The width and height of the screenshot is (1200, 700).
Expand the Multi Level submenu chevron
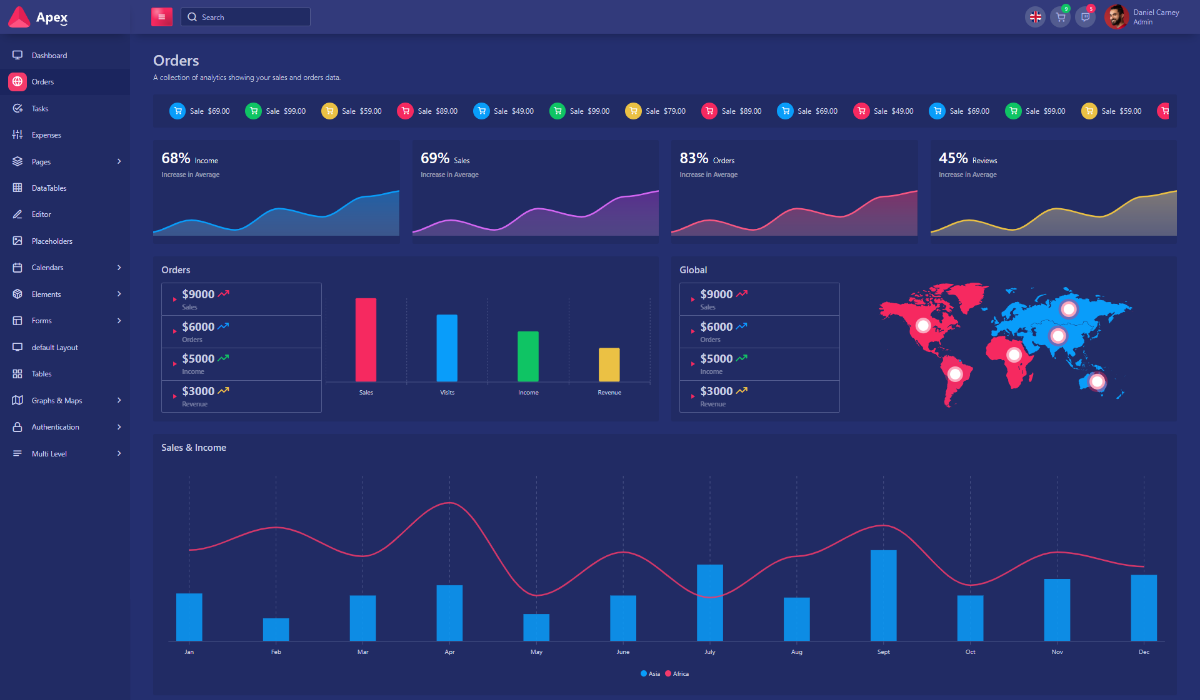119,454
